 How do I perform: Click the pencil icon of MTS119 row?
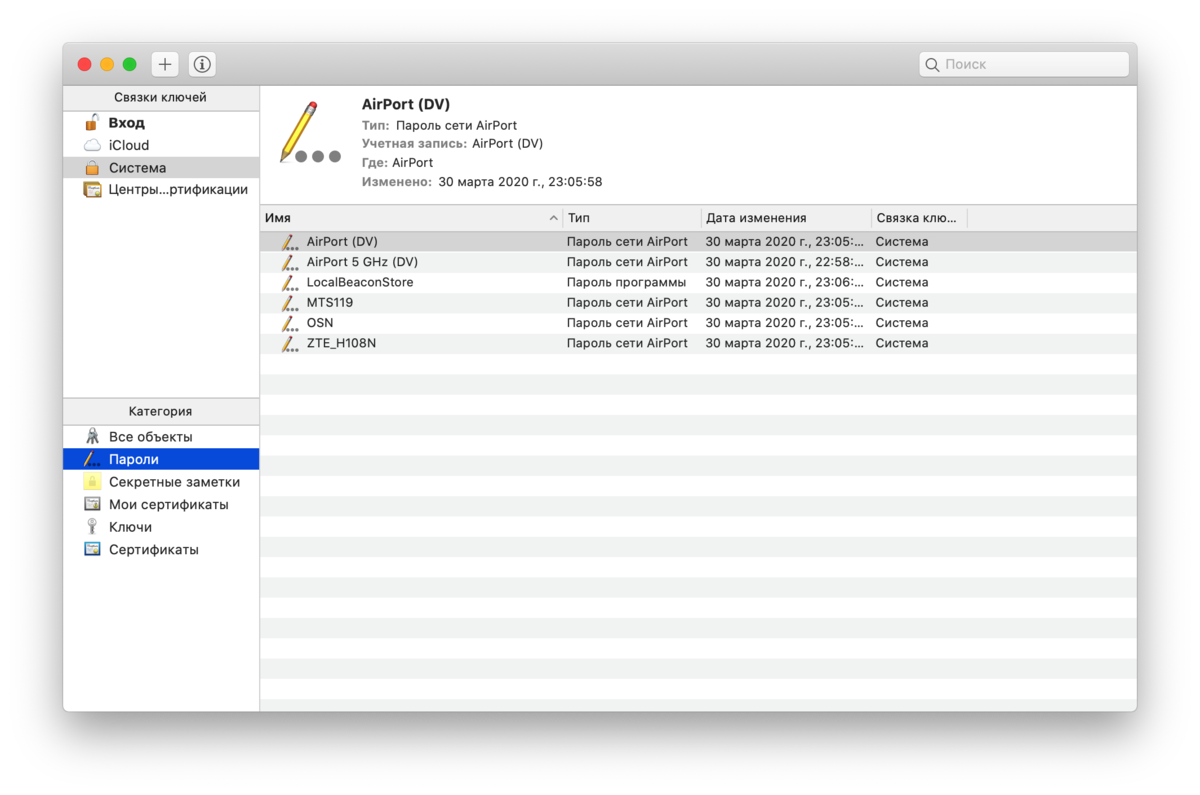pyautogui.click(x=290, y=303)
